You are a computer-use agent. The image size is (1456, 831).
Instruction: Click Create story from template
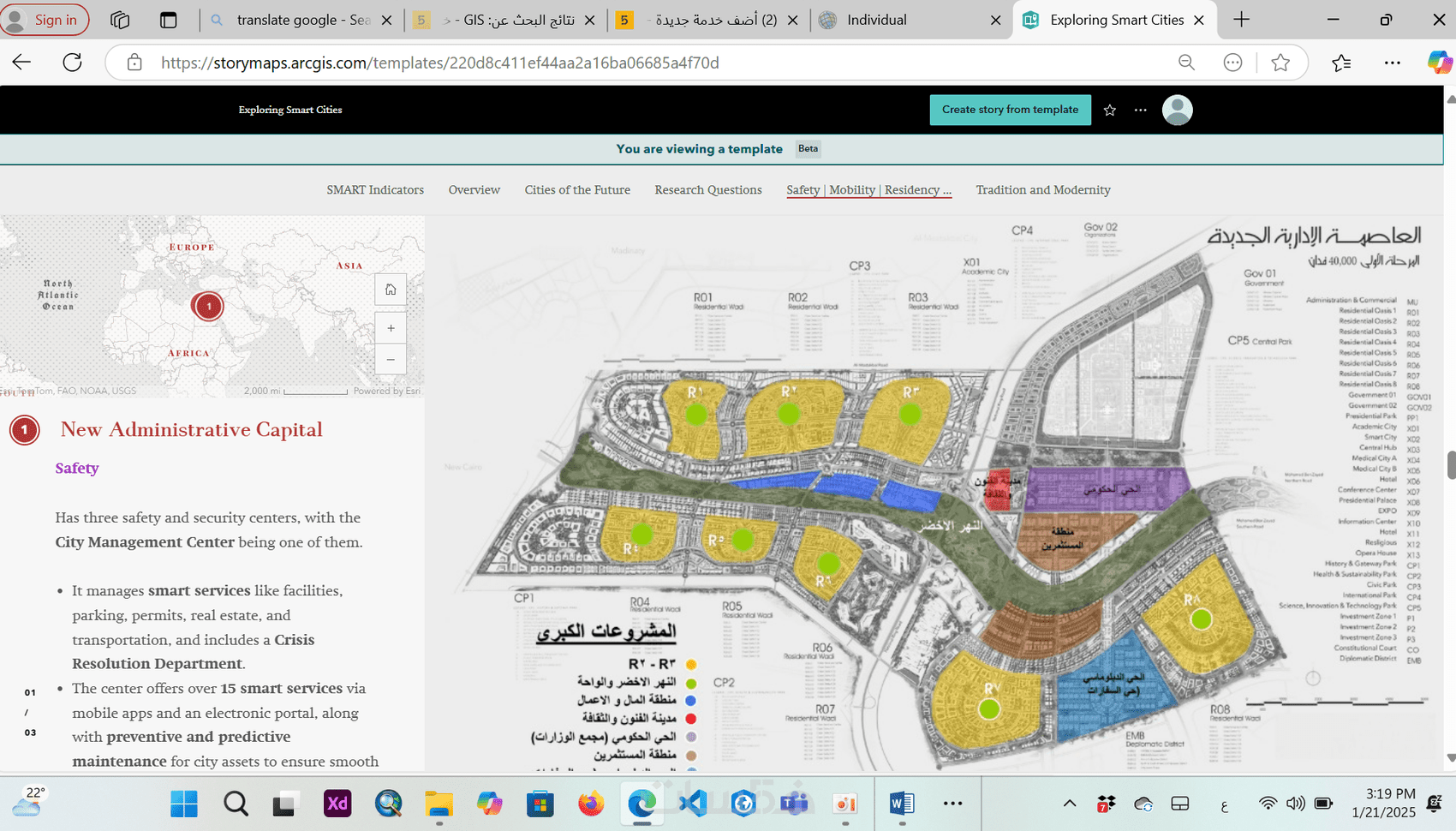click(x=1011, y=110)
